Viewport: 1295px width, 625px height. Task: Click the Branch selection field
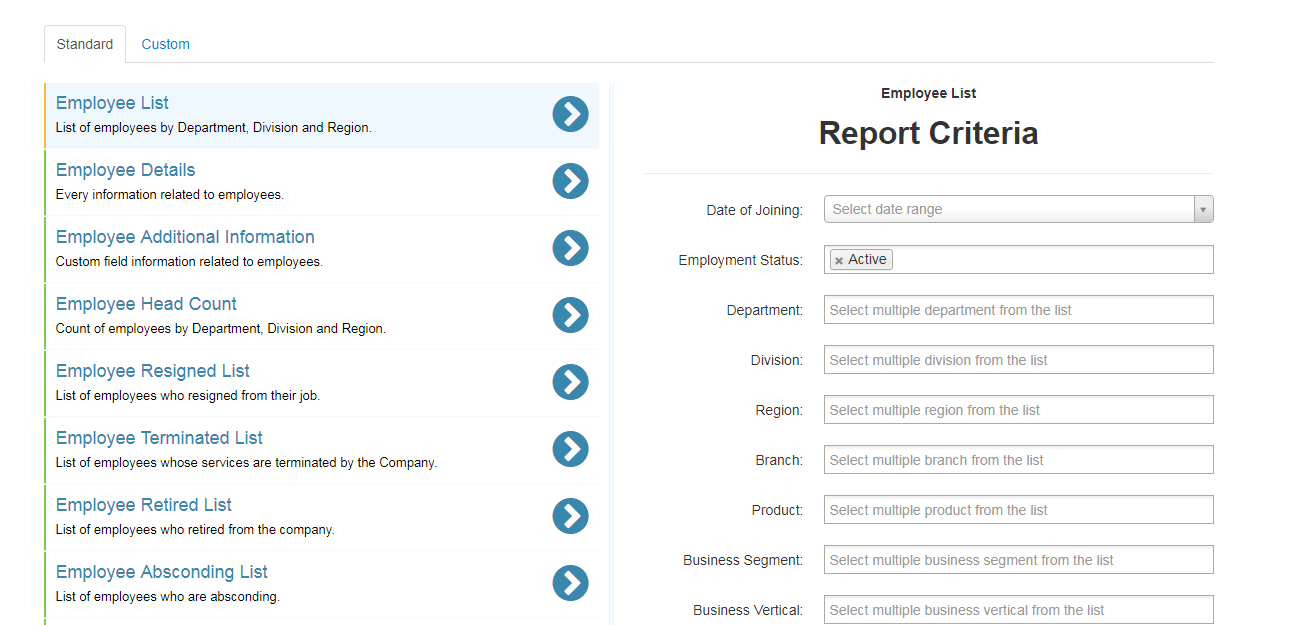1018,460
